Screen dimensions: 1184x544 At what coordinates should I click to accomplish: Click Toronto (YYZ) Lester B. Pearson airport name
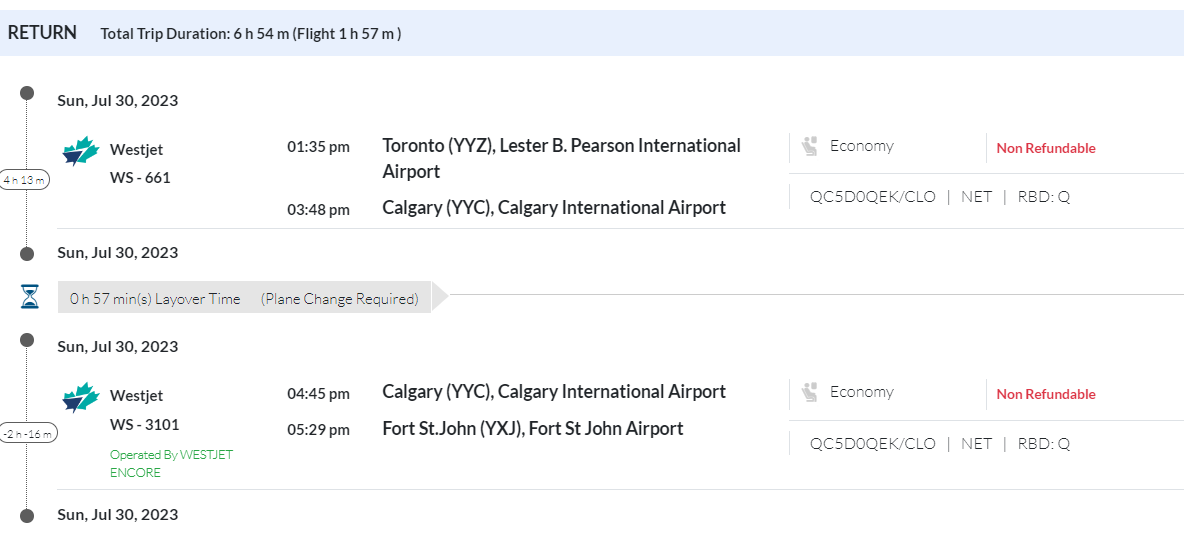tap(561, 158)
